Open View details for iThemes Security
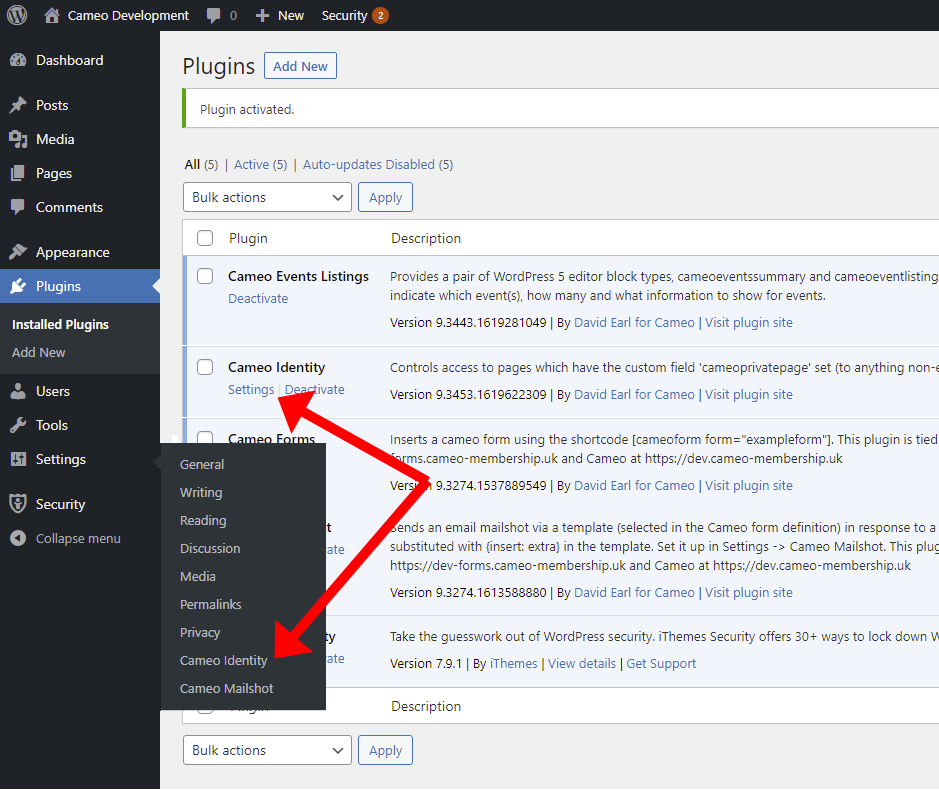The image size is (939, 790). click(581, 664)
